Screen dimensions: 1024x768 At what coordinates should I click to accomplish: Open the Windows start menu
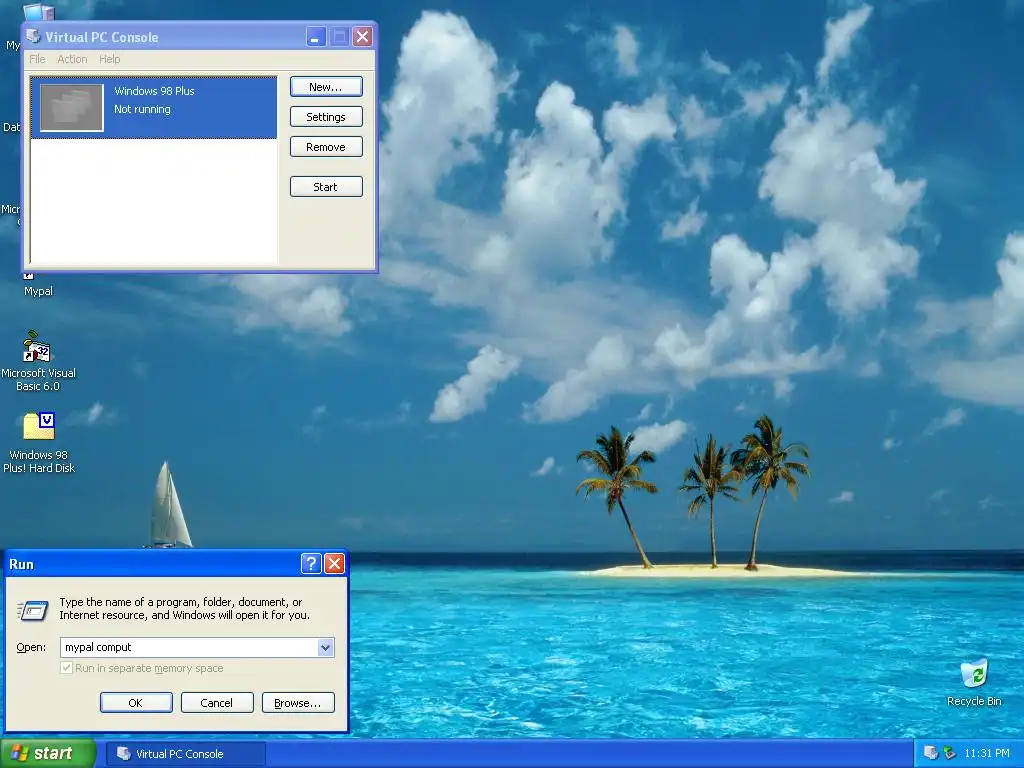pos(48,753)
